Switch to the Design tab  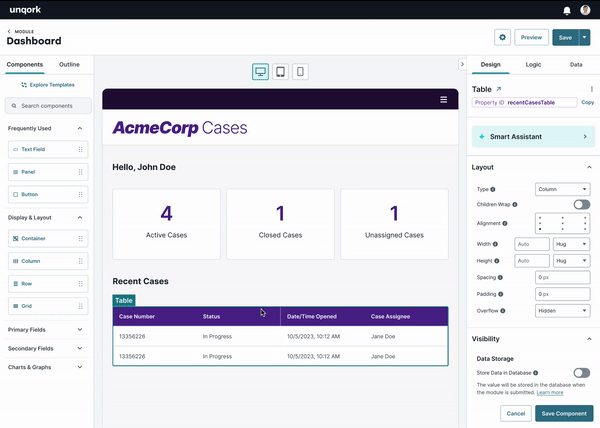(491, 65)
